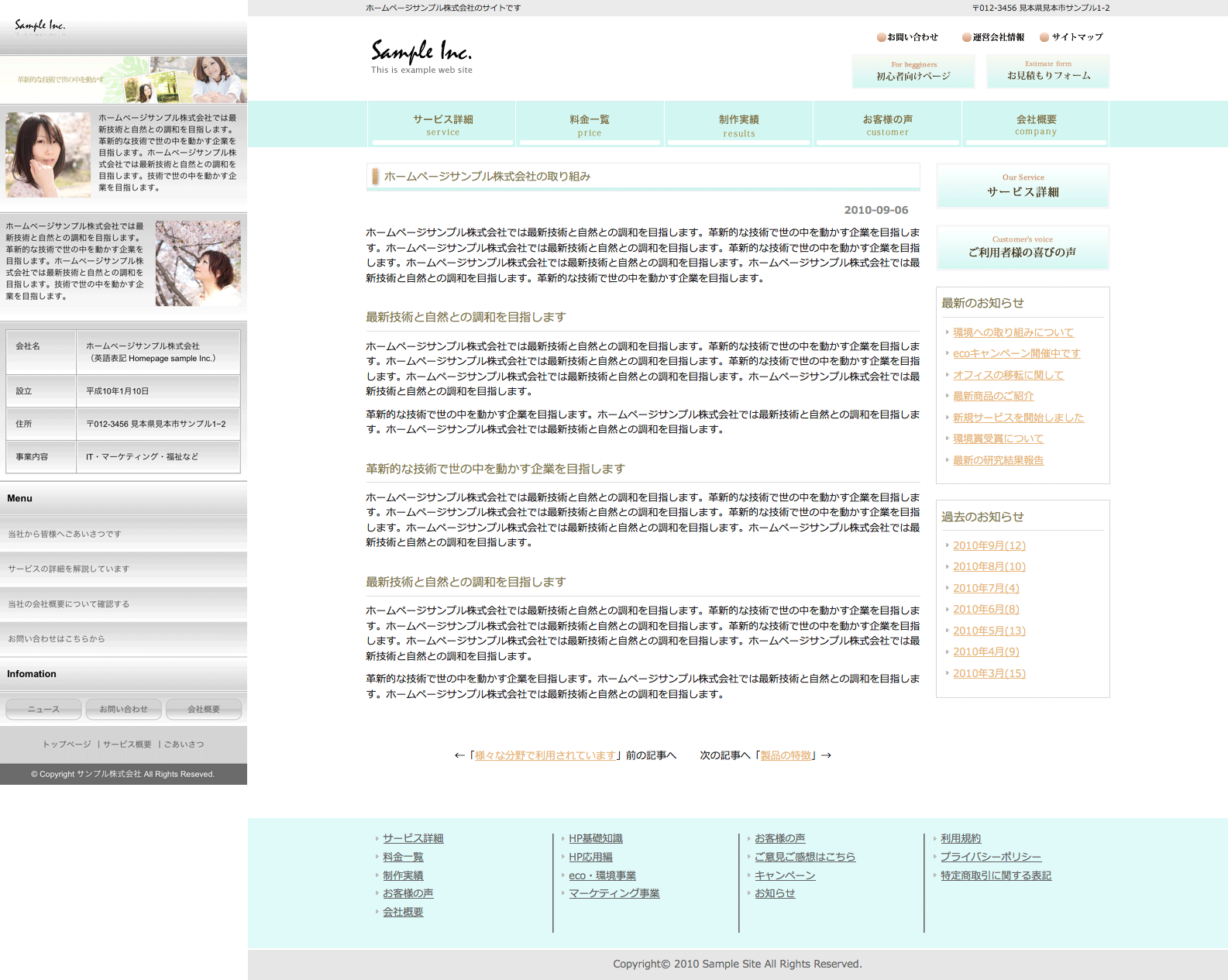Click the orange bullet beside お問い合わせ
Screen dimensions: 1228x980
(881, 37)
